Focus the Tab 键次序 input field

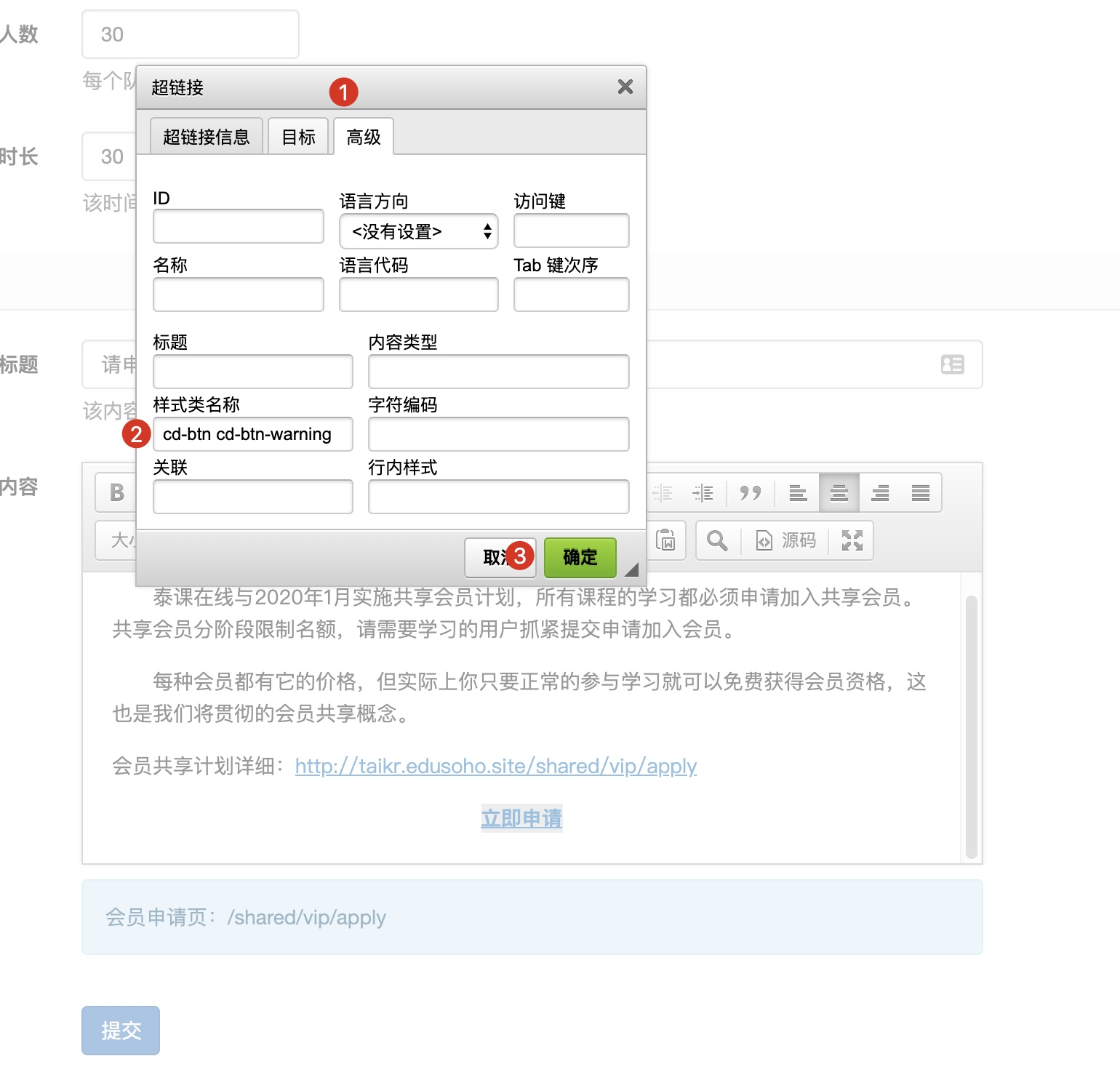click(572, 295)
